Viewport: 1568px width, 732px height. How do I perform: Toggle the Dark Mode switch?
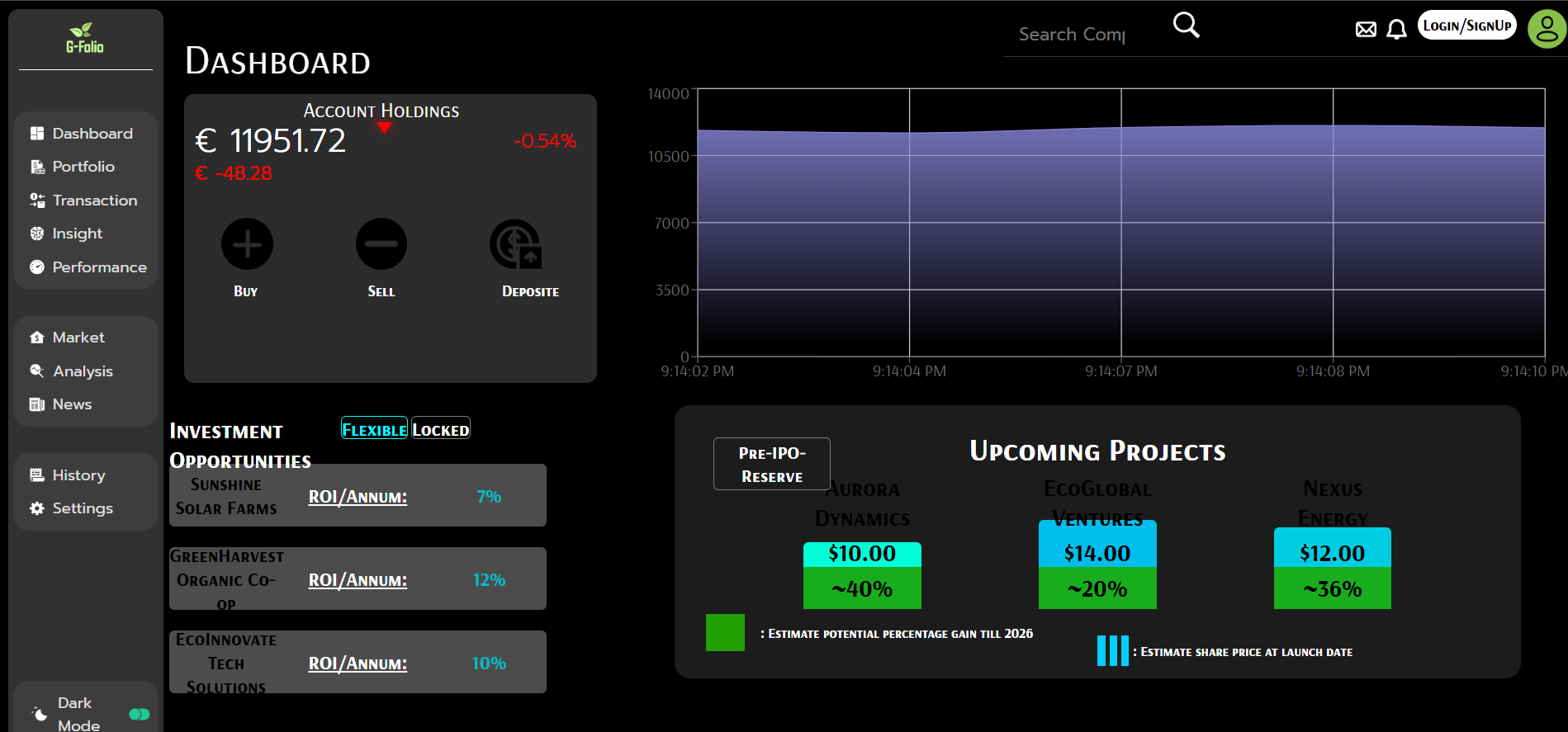140,714
